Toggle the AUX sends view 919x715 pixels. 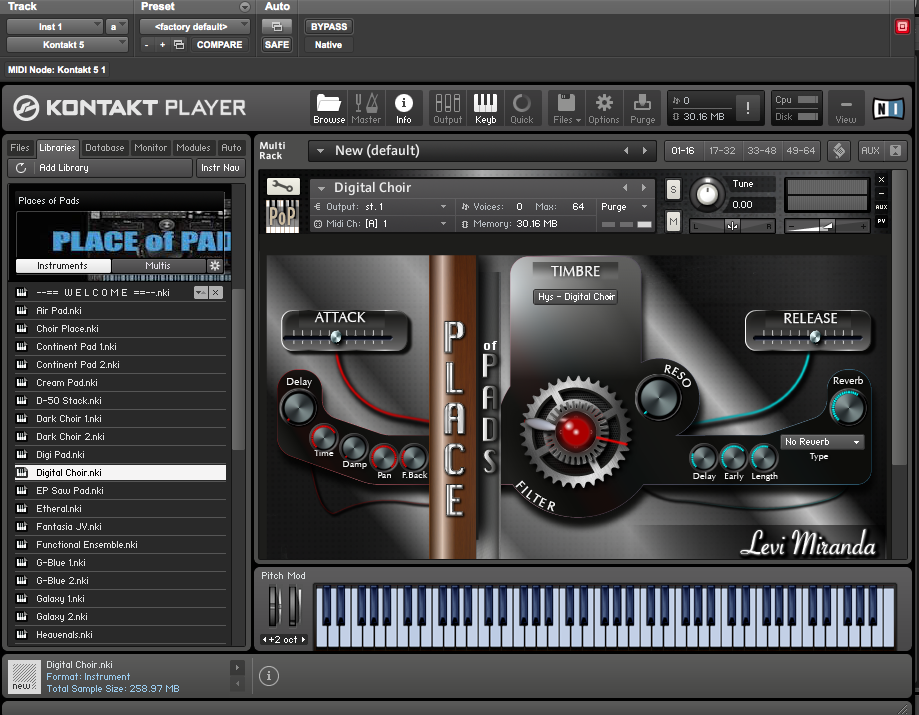coord(870,151)
